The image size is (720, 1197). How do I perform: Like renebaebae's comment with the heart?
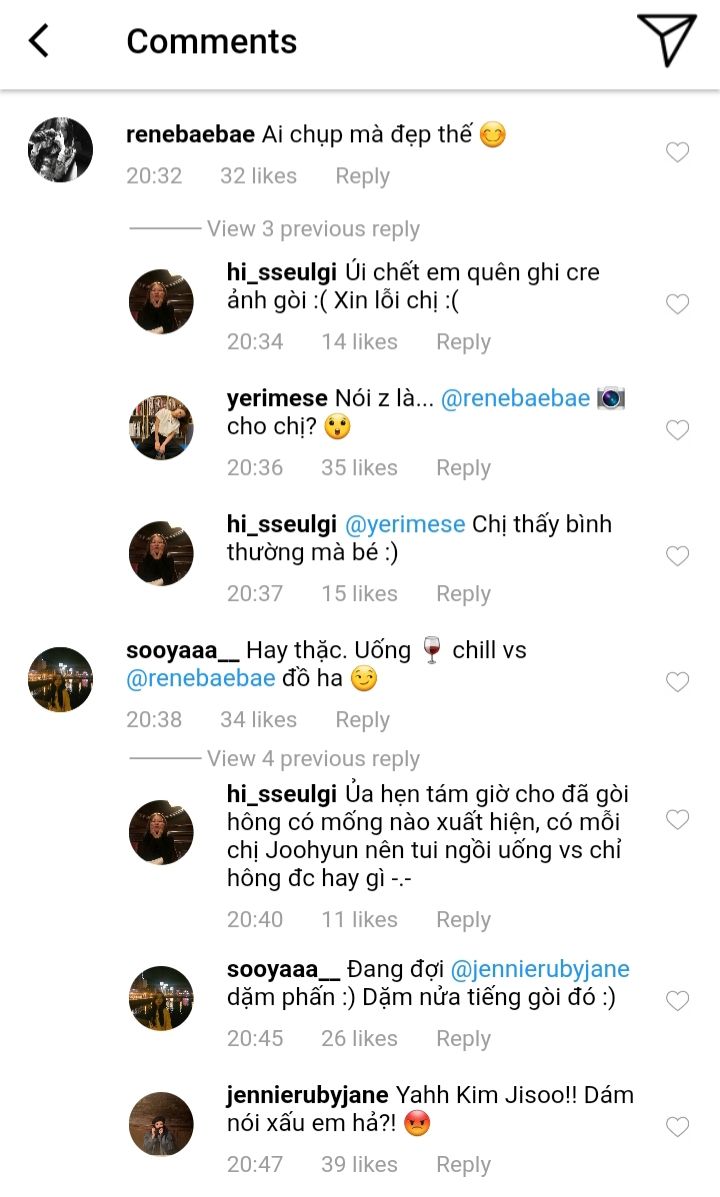678,152
